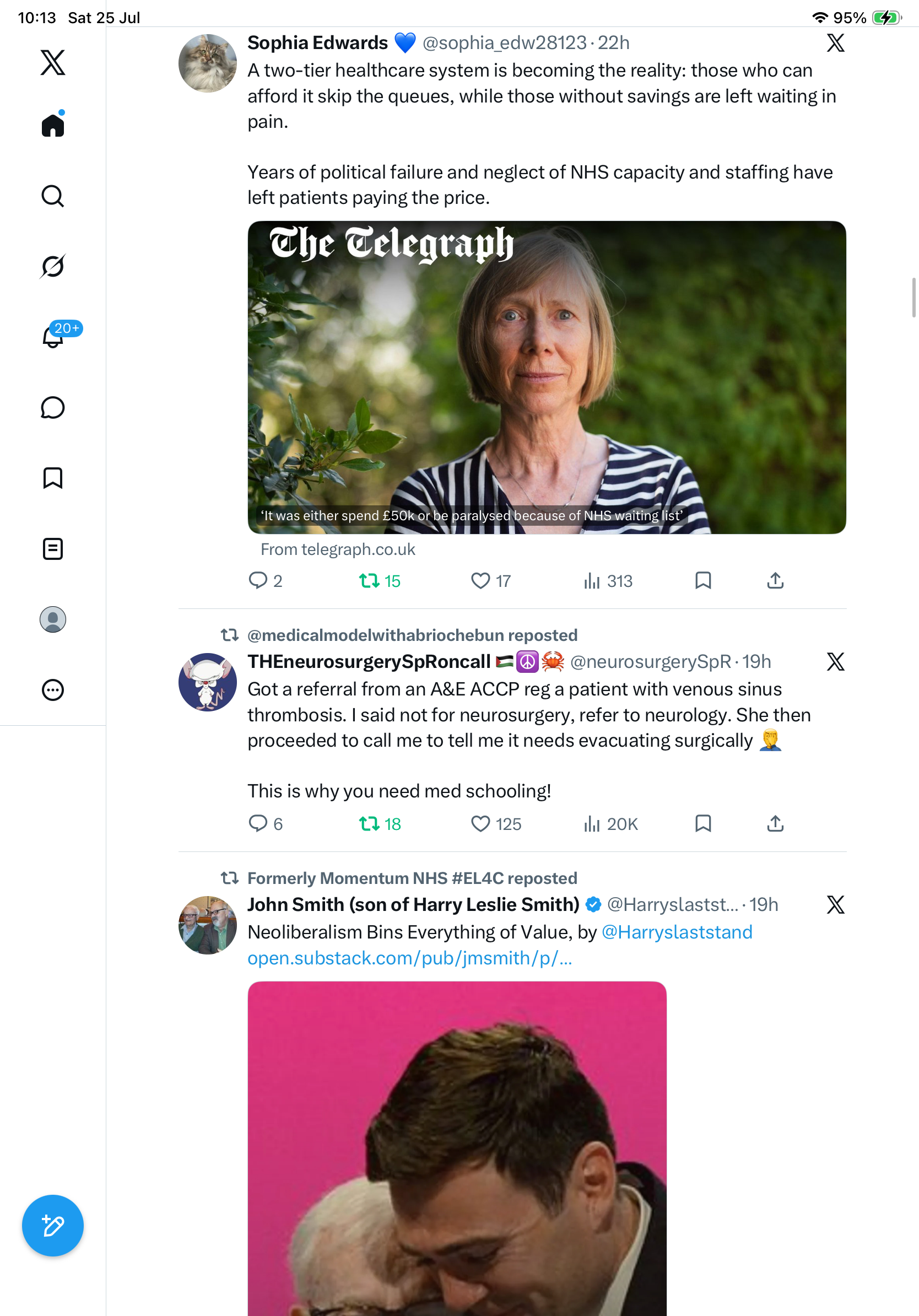Bookmark the neurosurgery referral post
Image resolution: width=919 pixels, height=1316 pixels.
point(703,824)
